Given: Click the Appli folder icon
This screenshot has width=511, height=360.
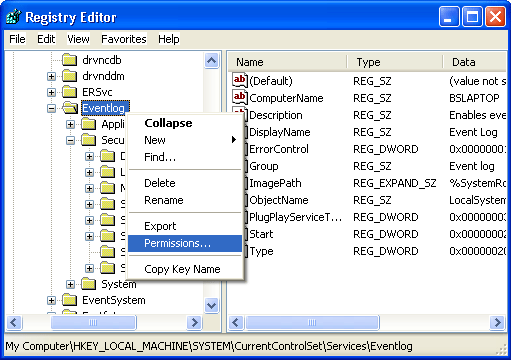Looking at the screenshot, I should click(x=89, y=124).
